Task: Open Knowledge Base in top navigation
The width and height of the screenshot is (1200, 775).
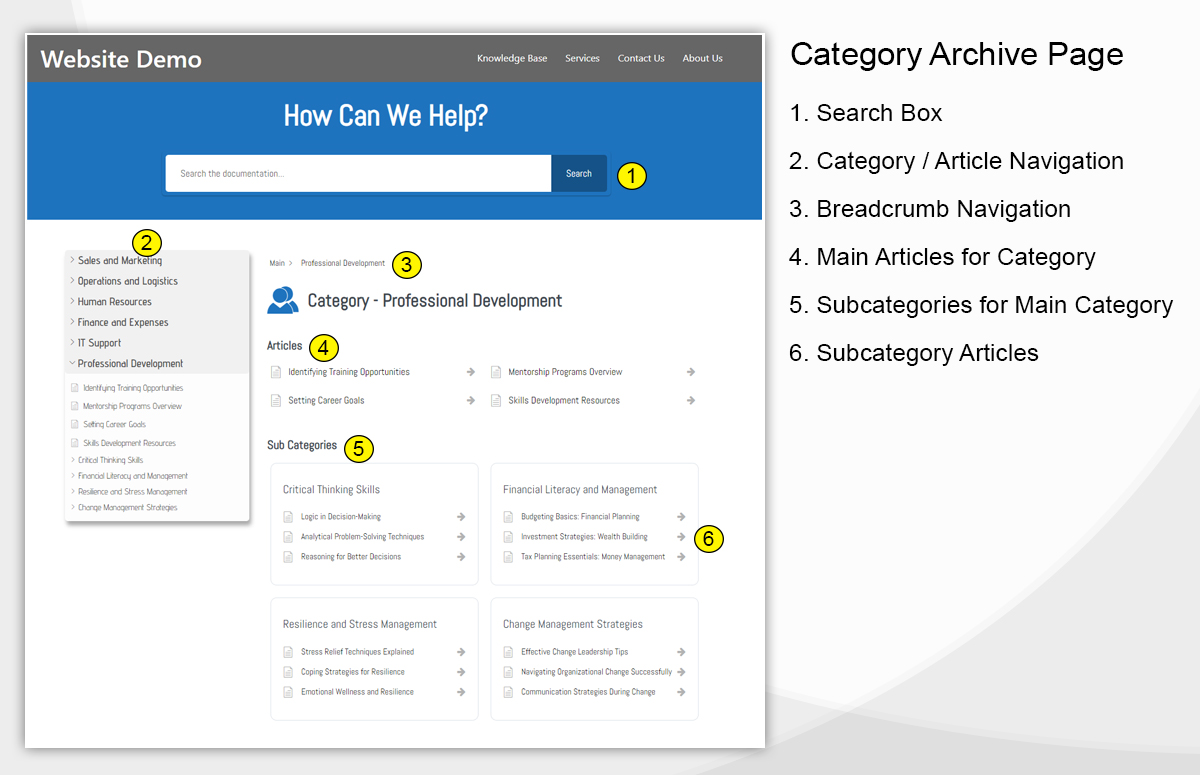Action: coord(512,58)
